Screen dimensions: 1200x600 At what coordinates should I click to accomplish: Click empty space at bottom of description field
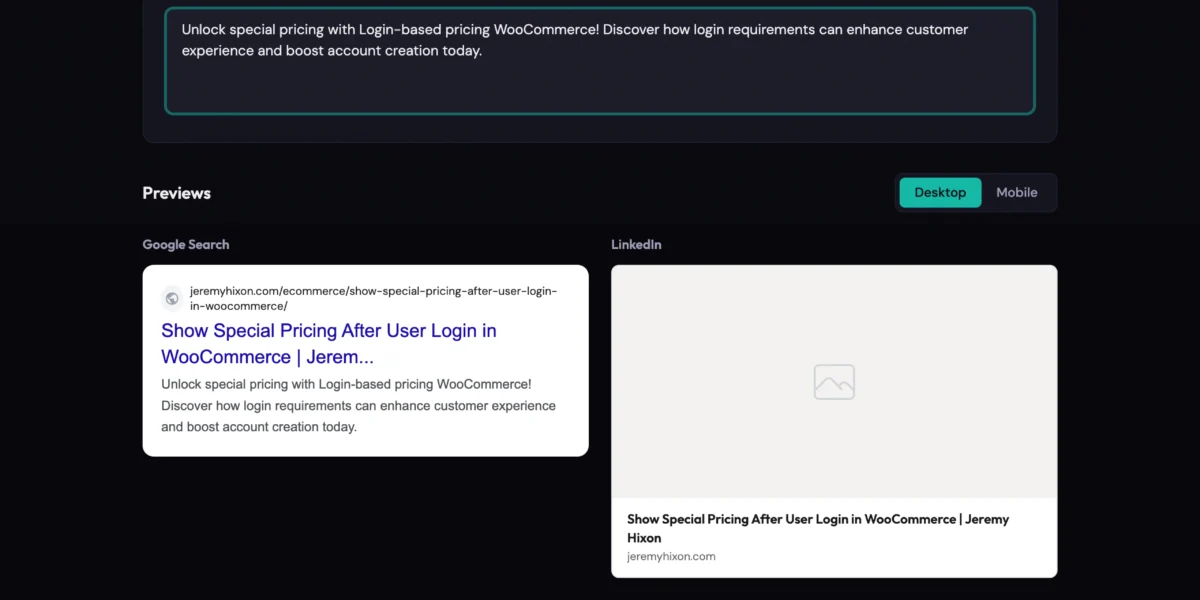pyautogui.click(x=600, y=92)
